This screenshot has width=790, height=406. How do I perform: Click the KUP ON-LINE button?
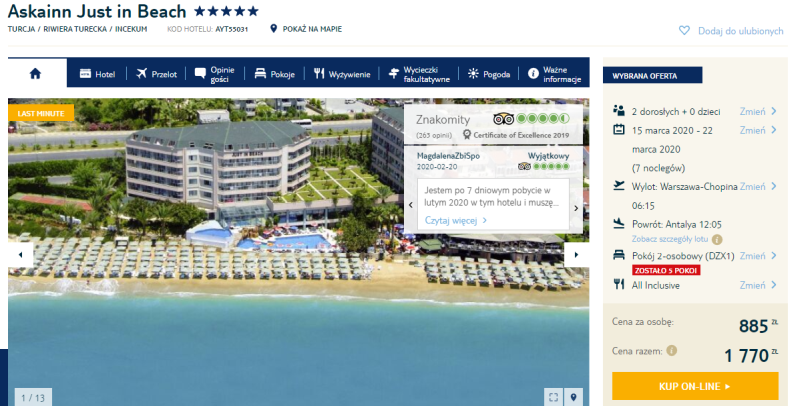pyautogui.click(x=695, y=386)
